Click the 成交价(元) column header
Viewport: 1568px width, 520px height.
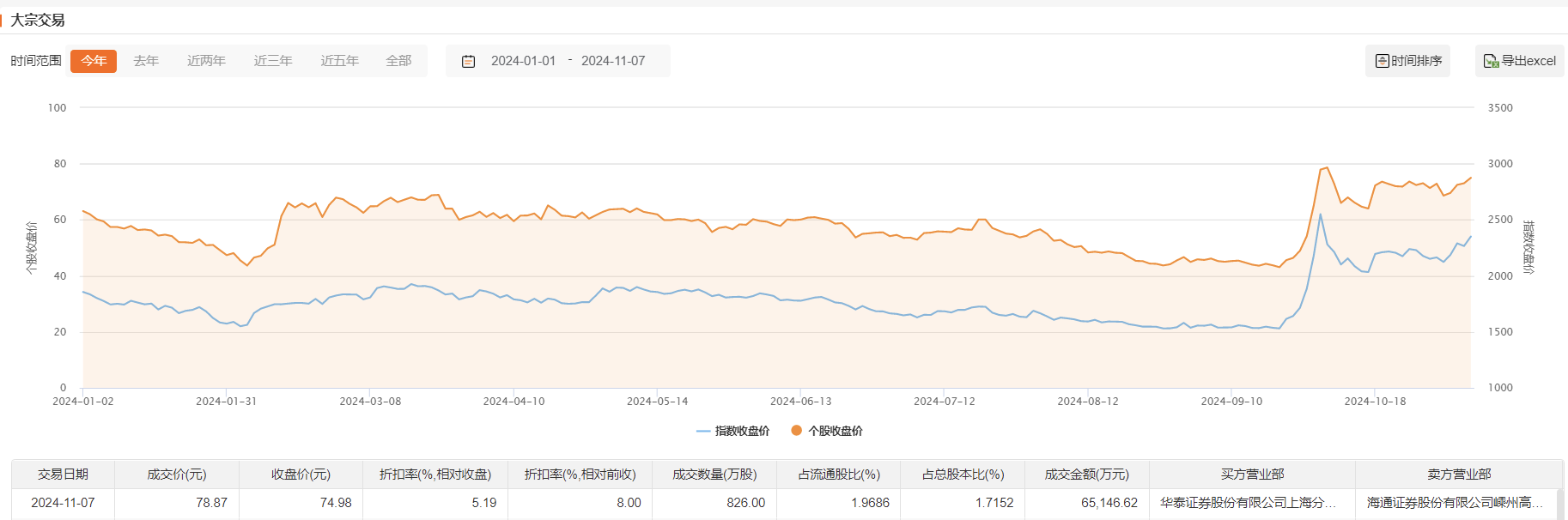pos(177,475)
